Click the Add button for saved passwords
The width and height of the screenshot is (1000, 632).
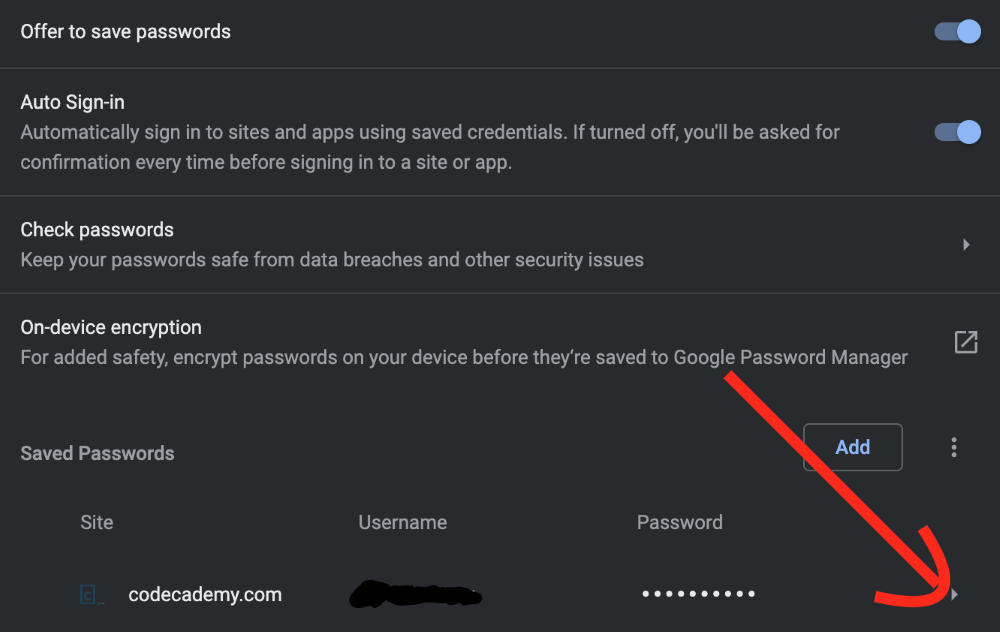(852, 447)
